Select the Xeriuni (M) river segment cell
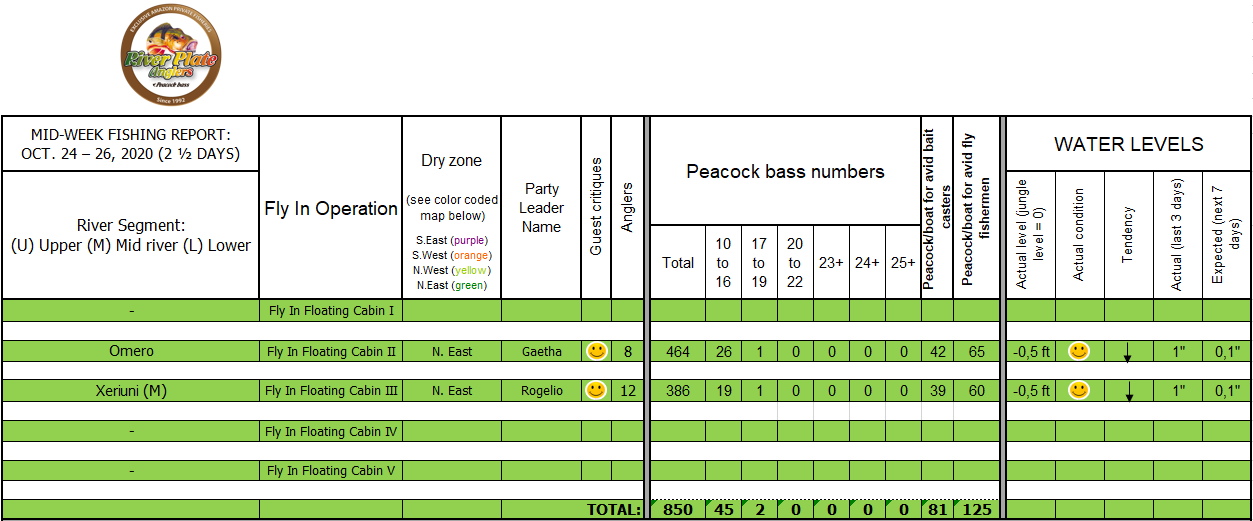The image size is (1253, 521). (131, 391)
